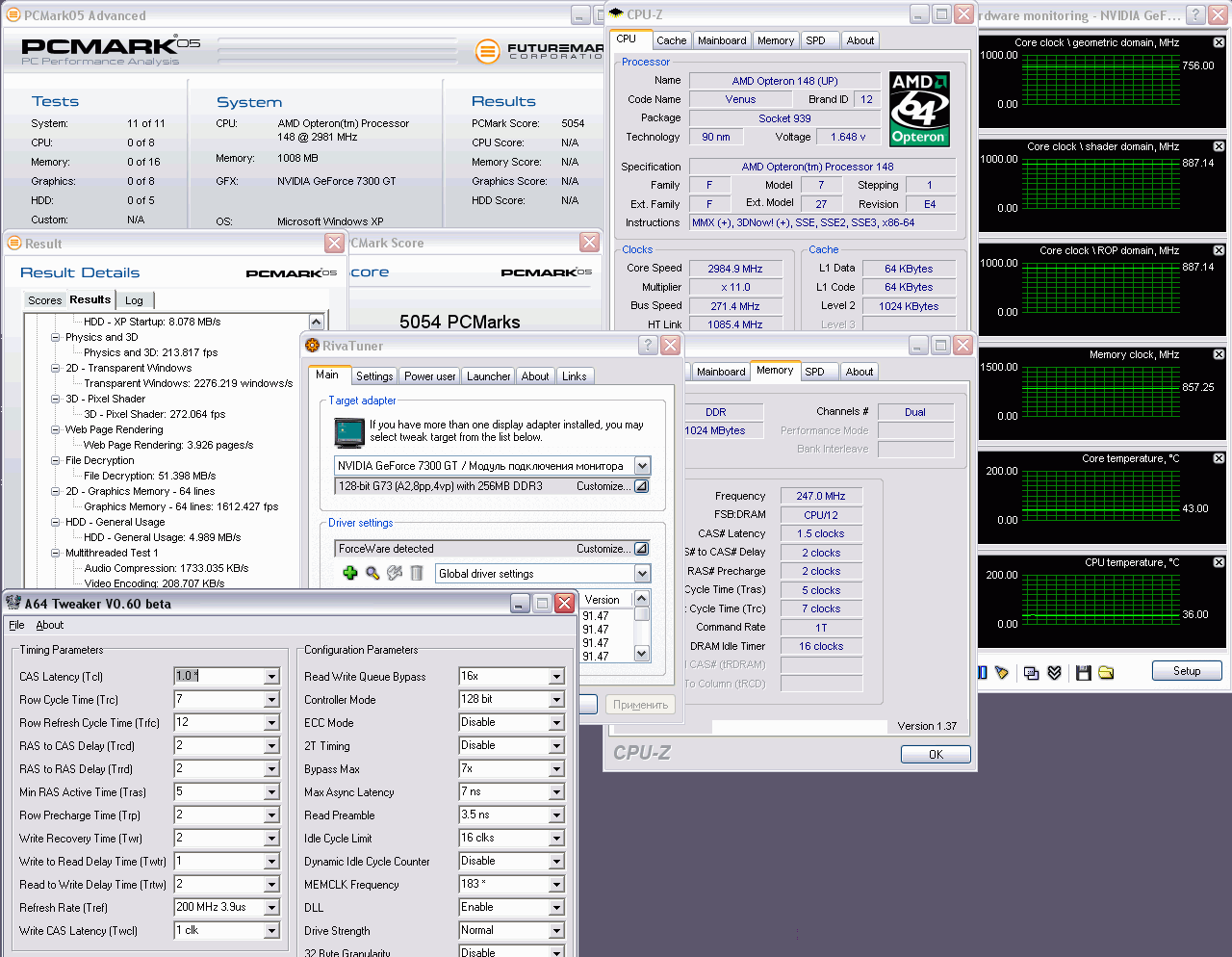1232x957 pixels.
Task: Open the Write Recovery Time (Twr) dropdown
Action: click(x=271, y=839)
